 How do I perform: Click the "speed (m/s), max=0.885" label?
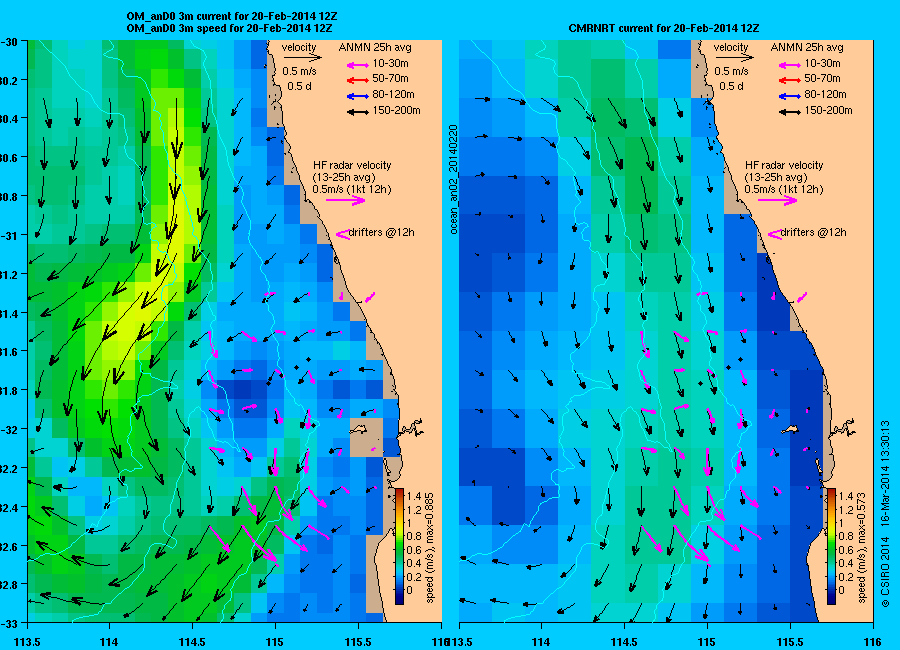pos(429,548)
